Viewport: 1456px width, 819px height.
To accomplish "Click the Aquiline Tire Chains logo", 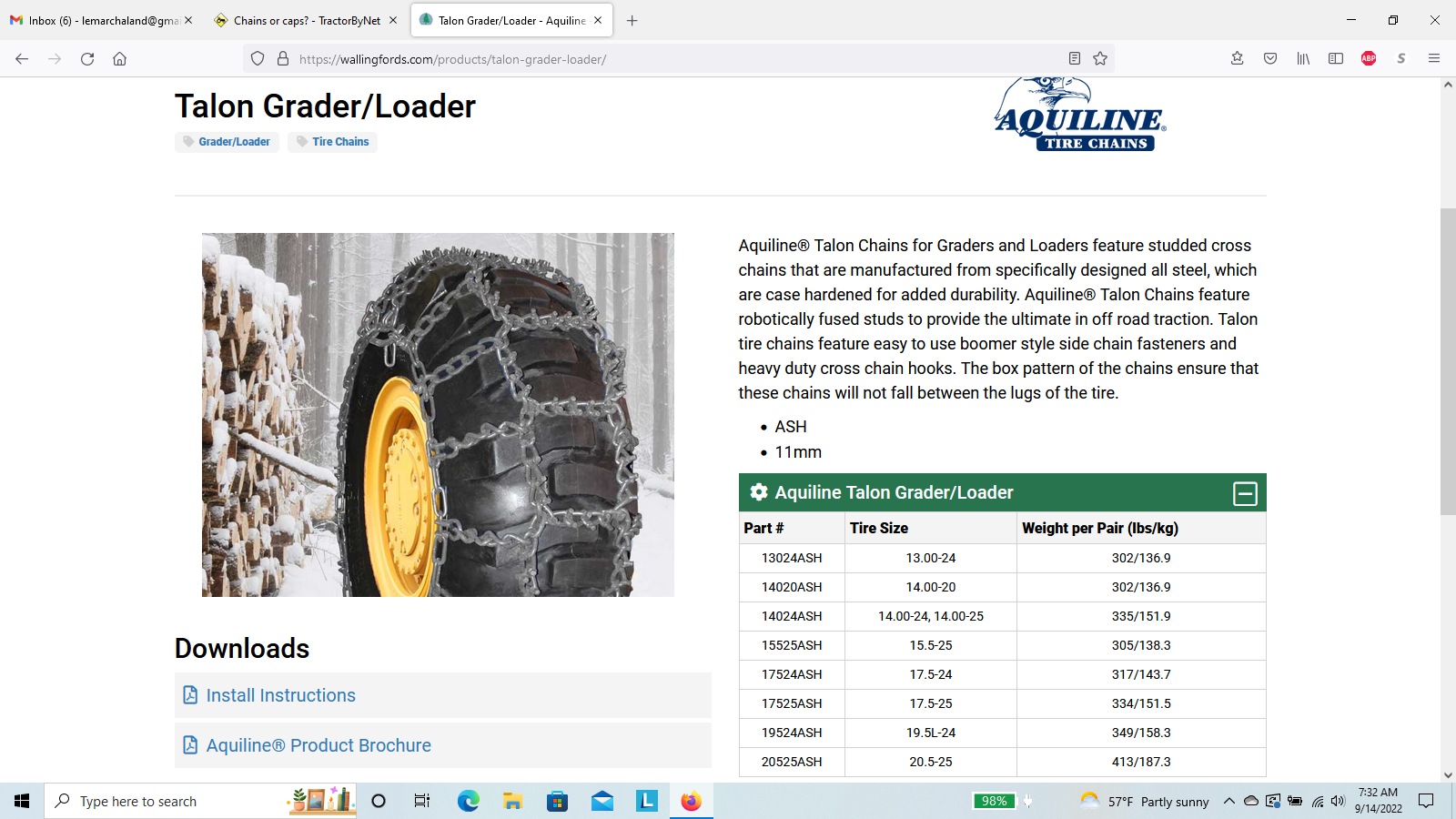I will point(1080,115).
